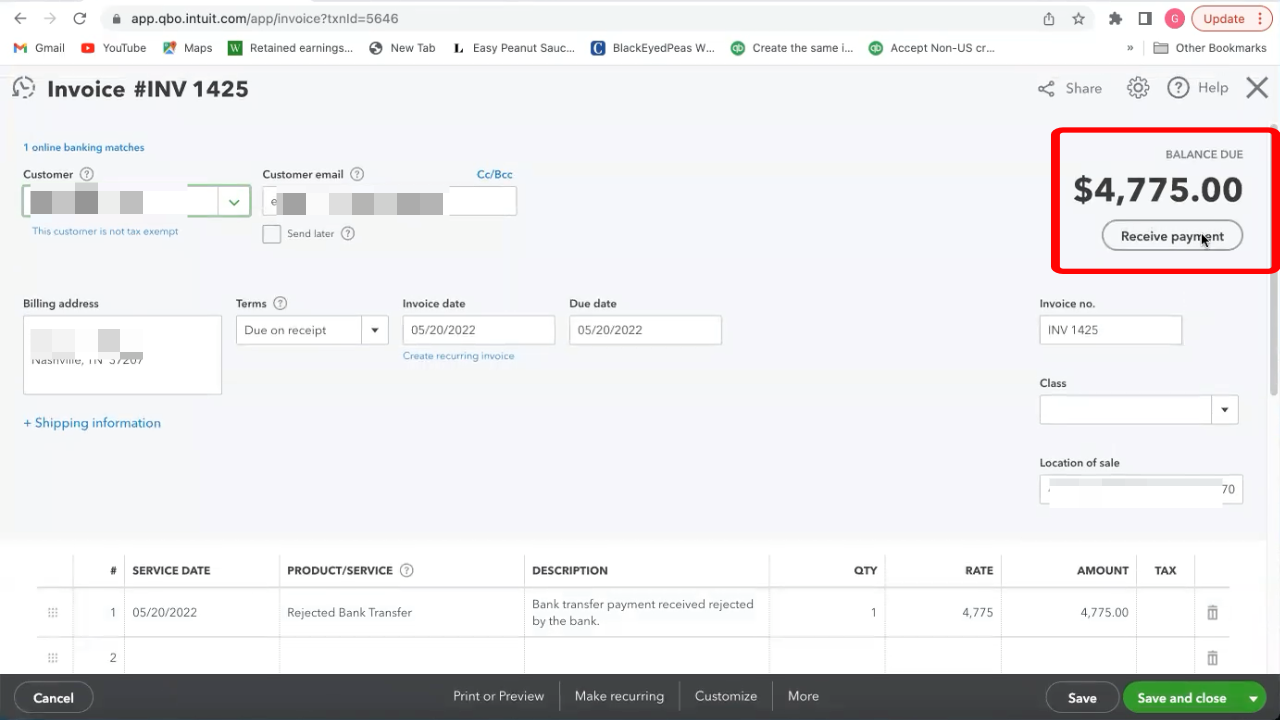Click the Receive payment button
The height and width of the screenshot is (720, 1280).
pyautogui.click(x=1172, y=236)
